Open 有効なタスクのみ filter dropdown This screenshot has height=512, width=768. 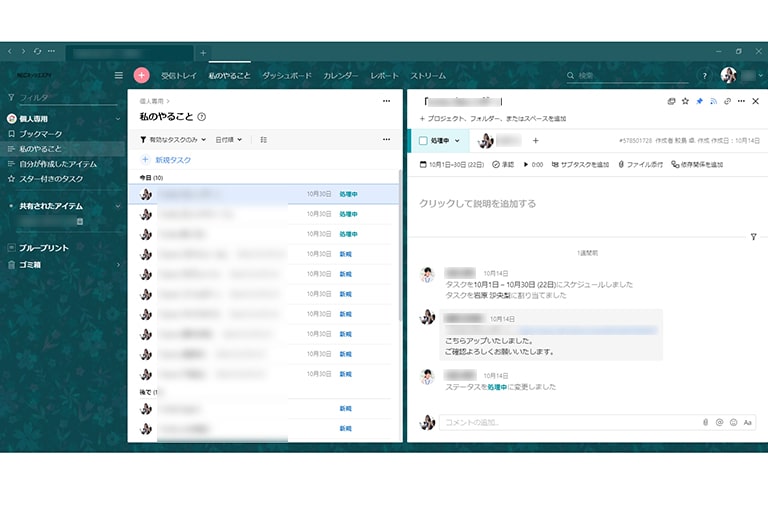173,140
